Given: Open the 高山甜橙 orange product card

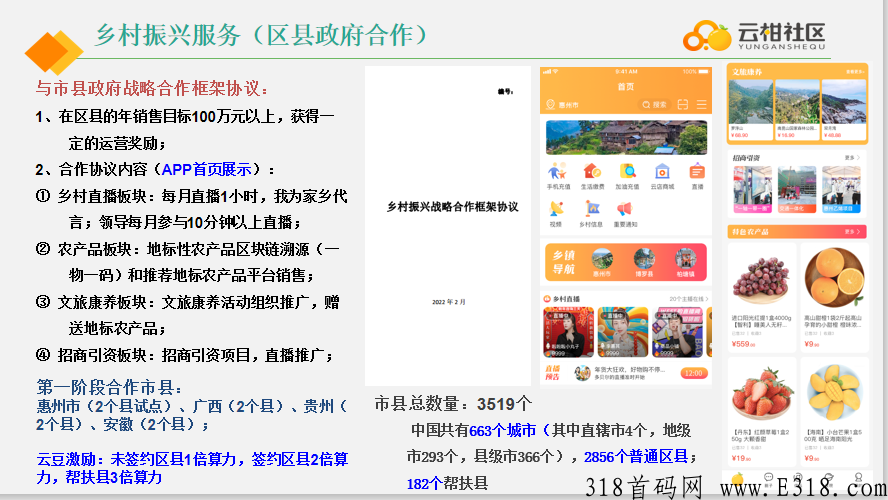Looking at the screenshot, I should click(834, 297).
